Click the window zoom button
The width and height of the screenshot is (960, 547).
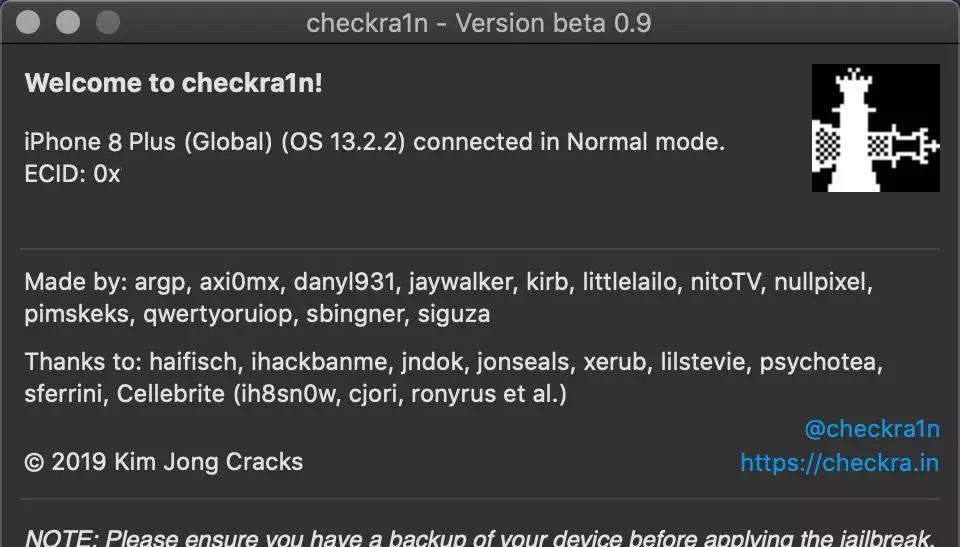(x=108, y=23)
